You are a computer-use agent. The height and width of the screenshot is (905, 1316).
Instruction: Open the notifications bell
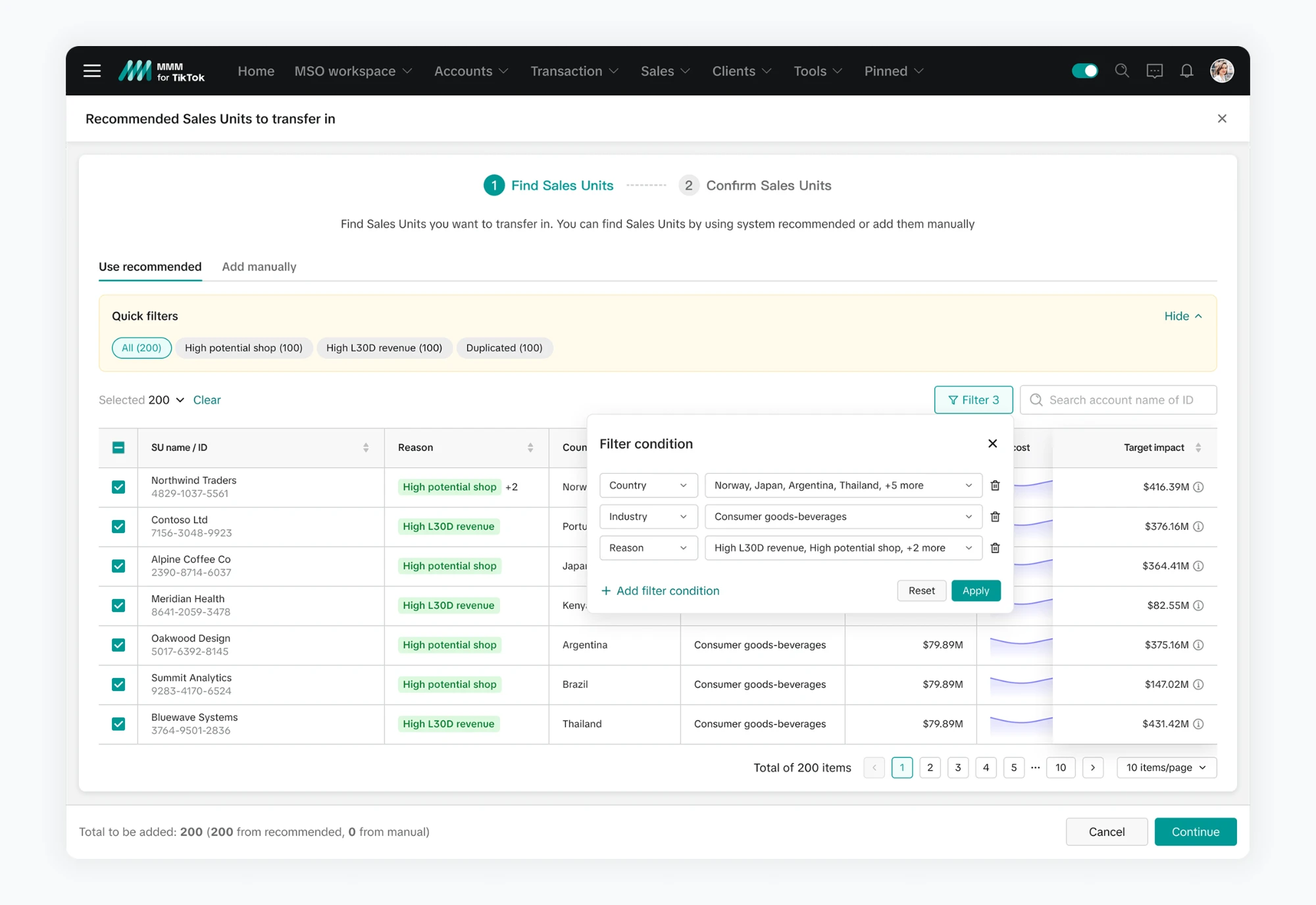(x=1186, y=71)
